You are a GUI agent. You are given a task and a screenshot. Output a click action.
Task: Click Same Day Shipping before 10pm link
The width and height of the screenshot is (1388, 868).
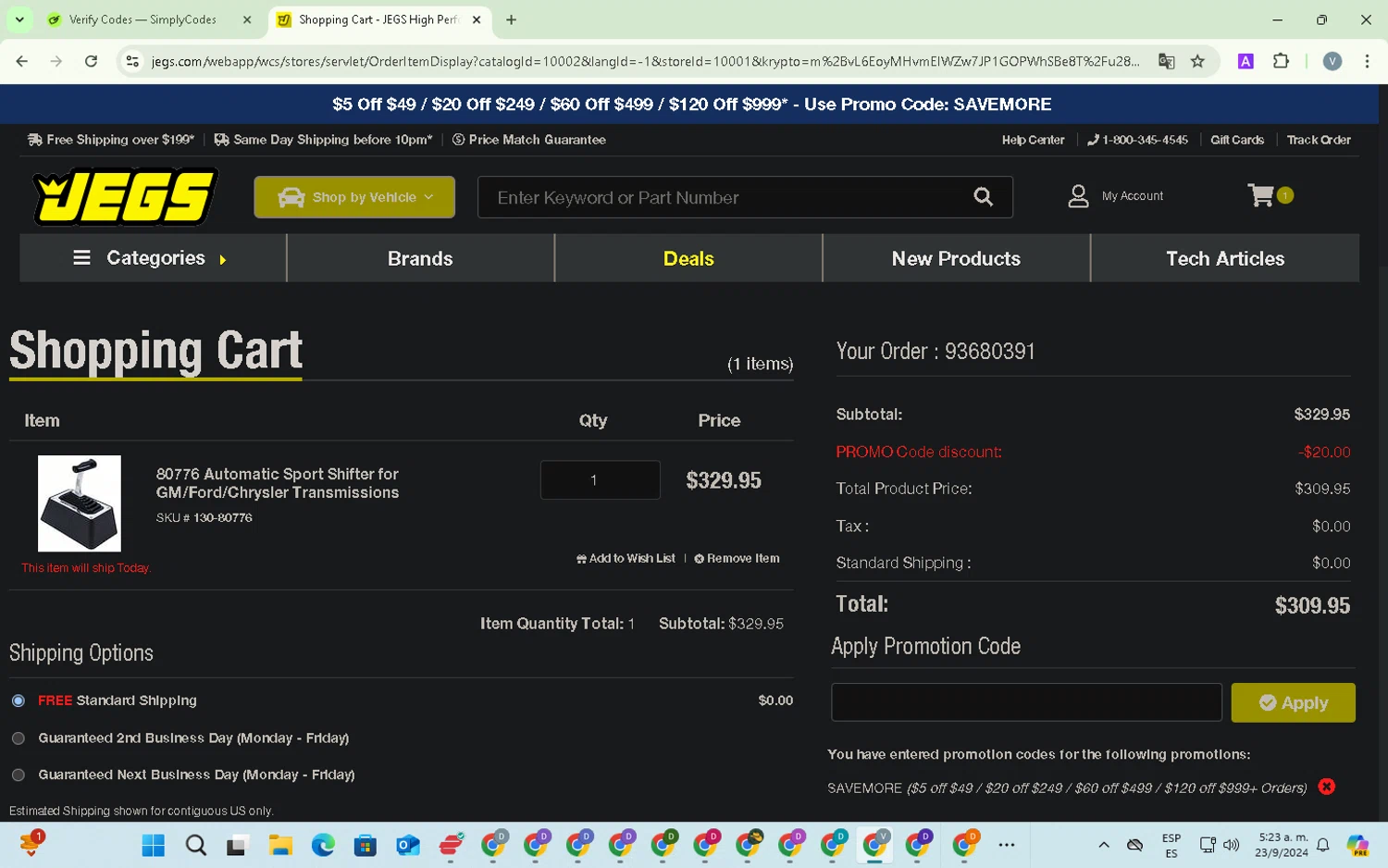pyautogui.click(x=323, y=140)
